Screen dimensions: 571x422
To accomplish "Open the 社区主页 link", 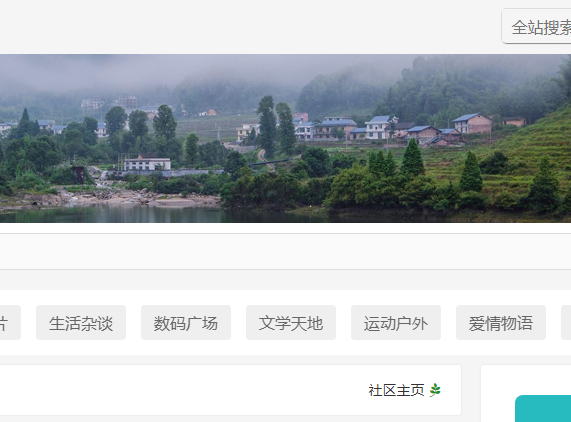I will tap(396, 390).
